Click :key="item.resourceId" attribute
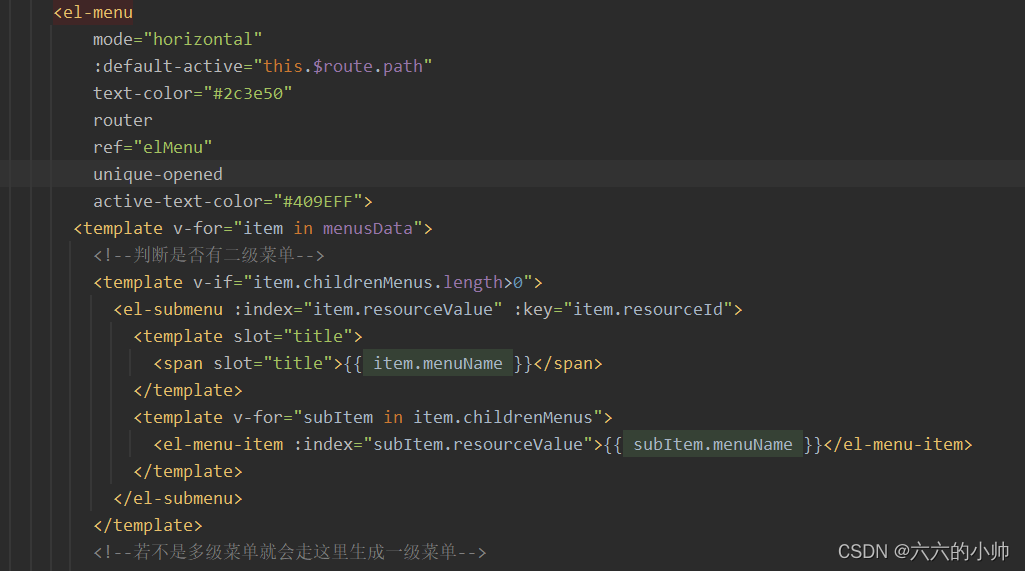The height and width of the screenshot is (571, 1025). 623,309
